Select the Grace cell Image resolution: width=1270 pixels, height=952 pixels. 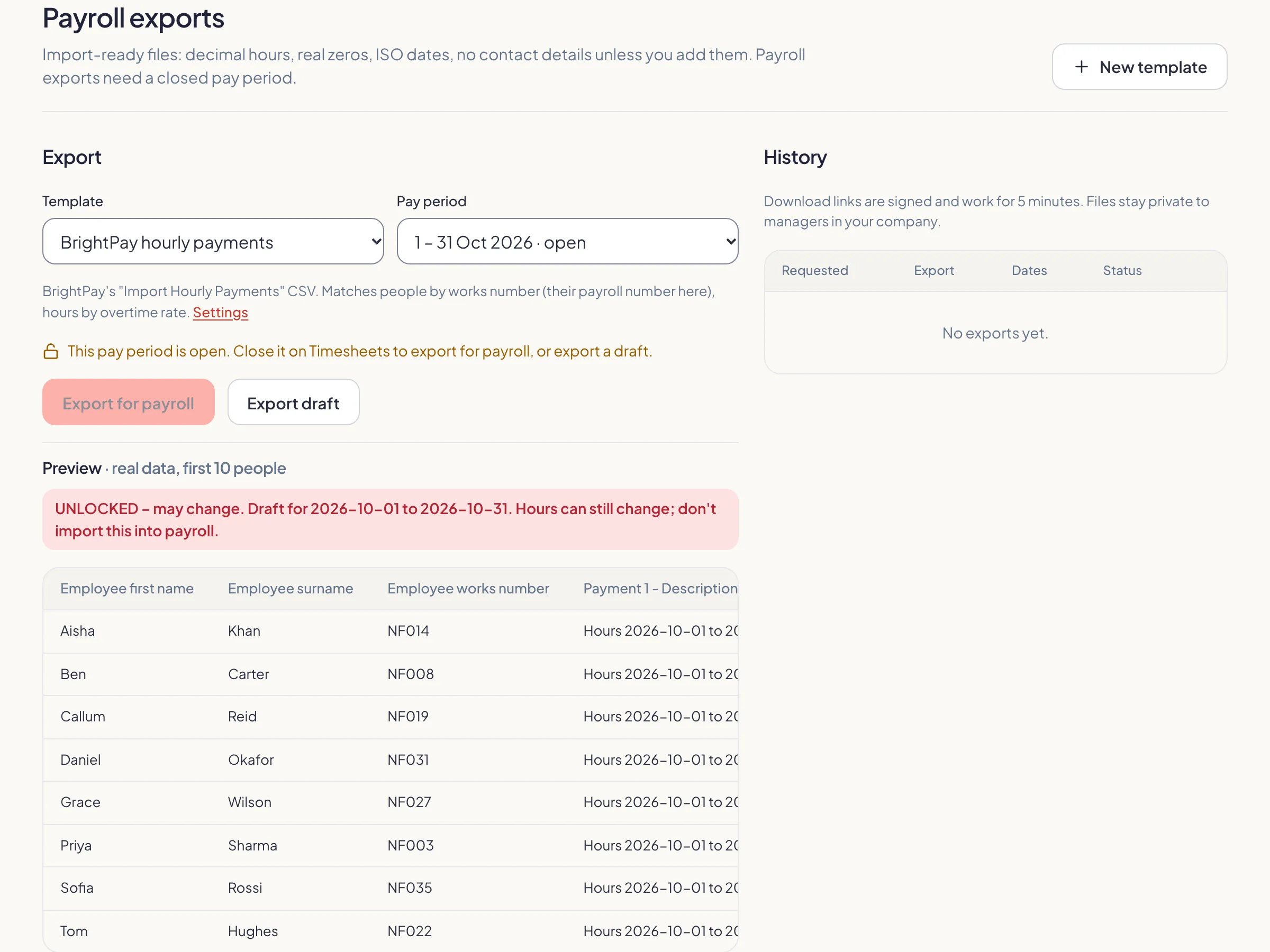click(x=80, y=802)
